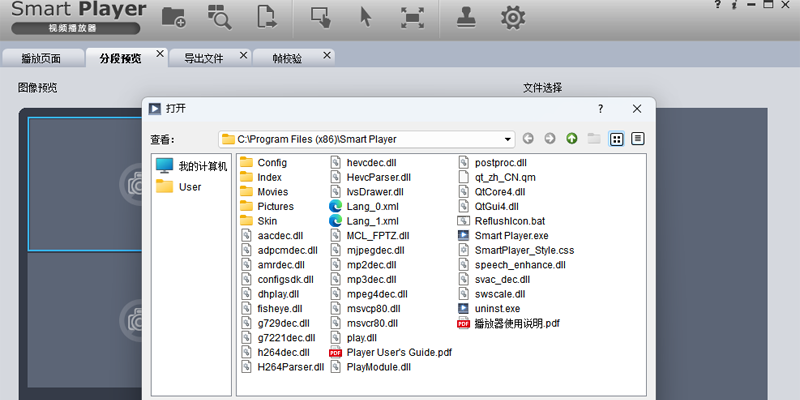Image resolution: width=800 pixels, height=400 pixels.
Task: Click the main window help question mark
Action: pos(717,4)
